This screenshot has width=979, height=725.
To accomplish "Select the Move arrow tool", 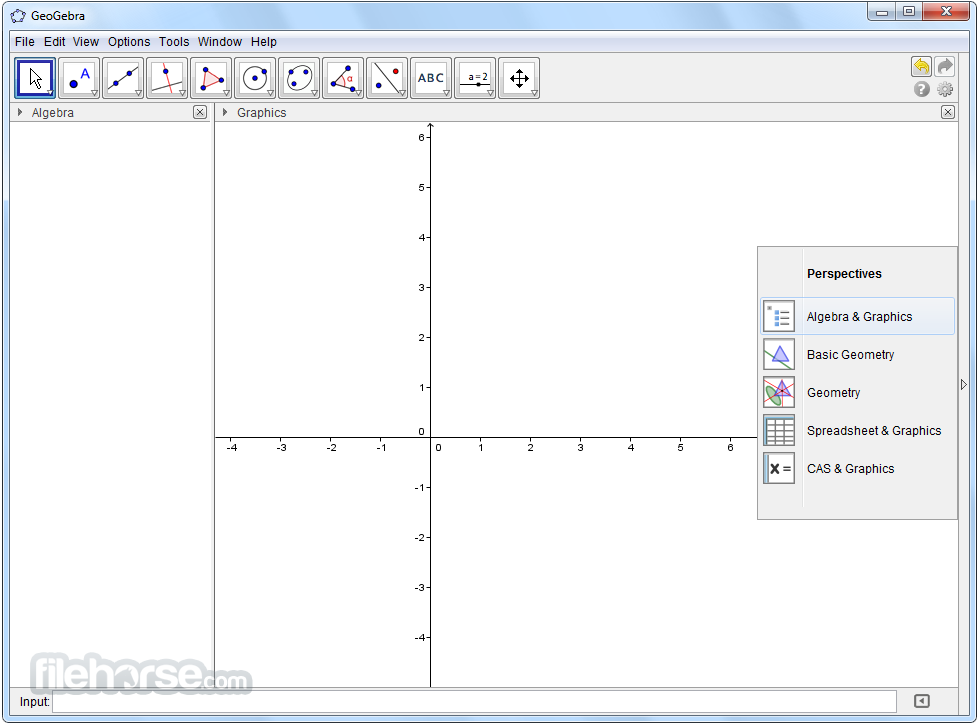I will (x=35, y=78).
